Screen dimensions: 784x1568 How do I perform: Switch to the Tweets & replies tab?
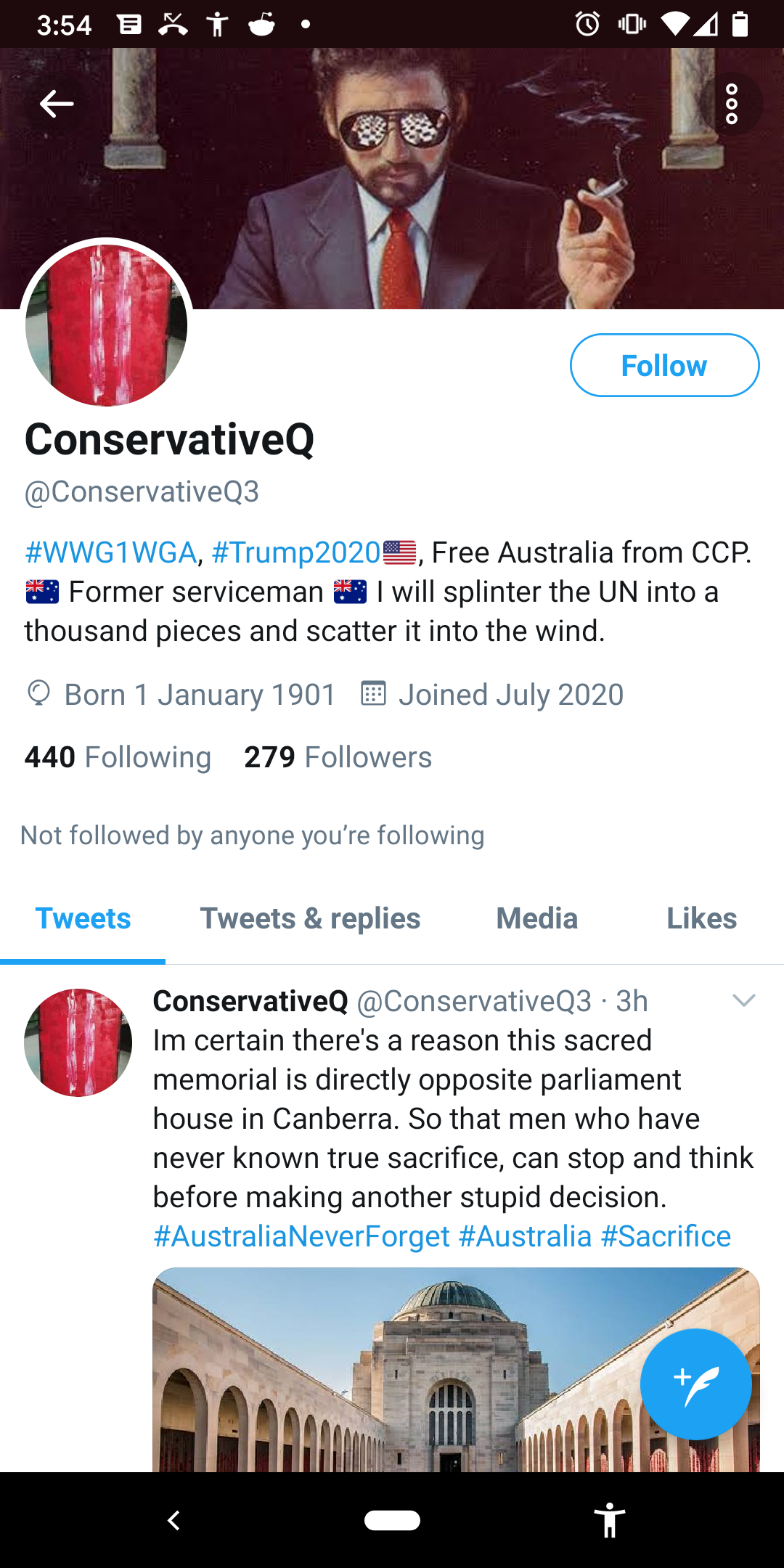[x=310, y=918]
